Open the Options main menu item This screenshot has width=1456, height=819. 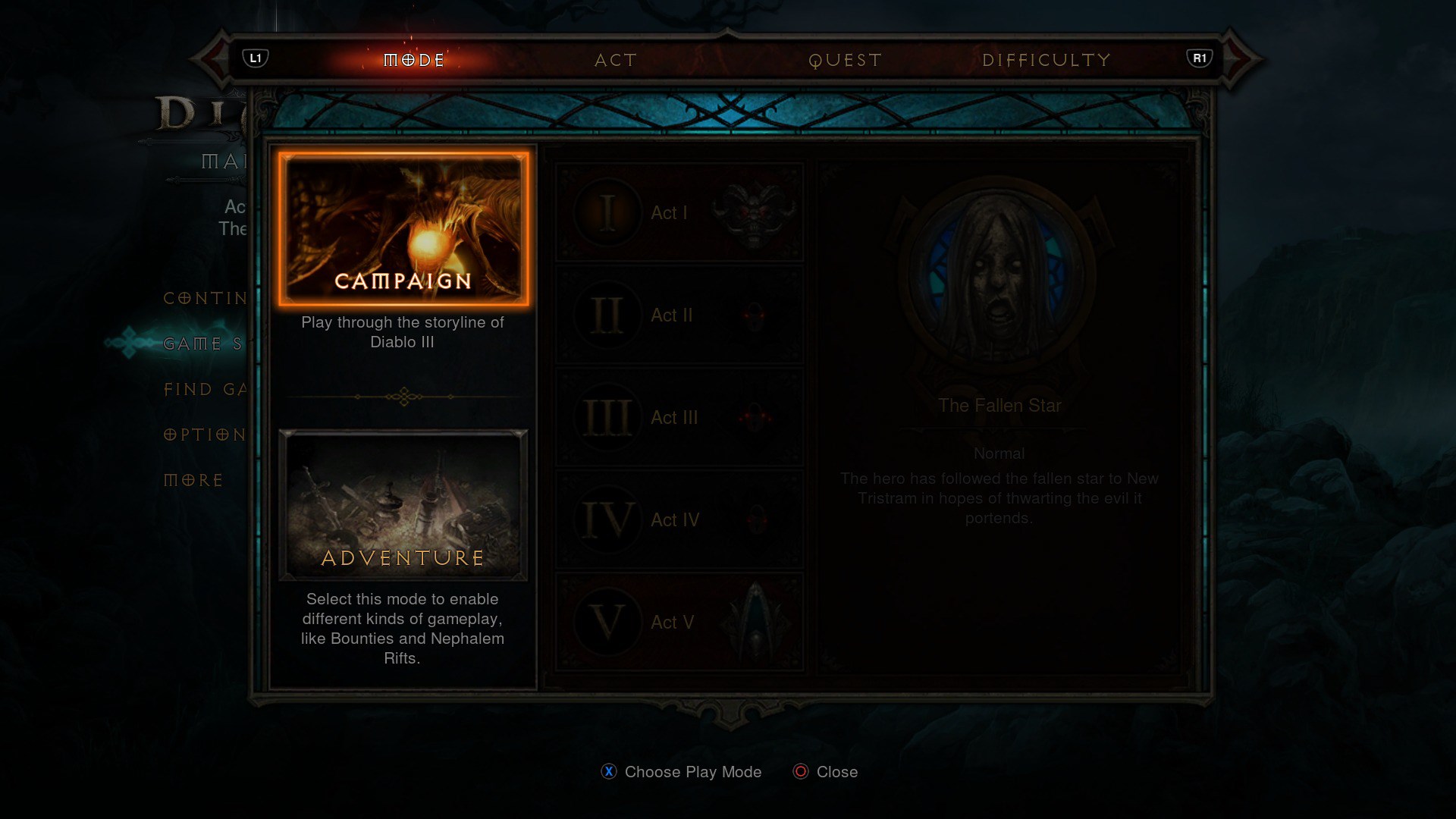[x=205, y=435]
